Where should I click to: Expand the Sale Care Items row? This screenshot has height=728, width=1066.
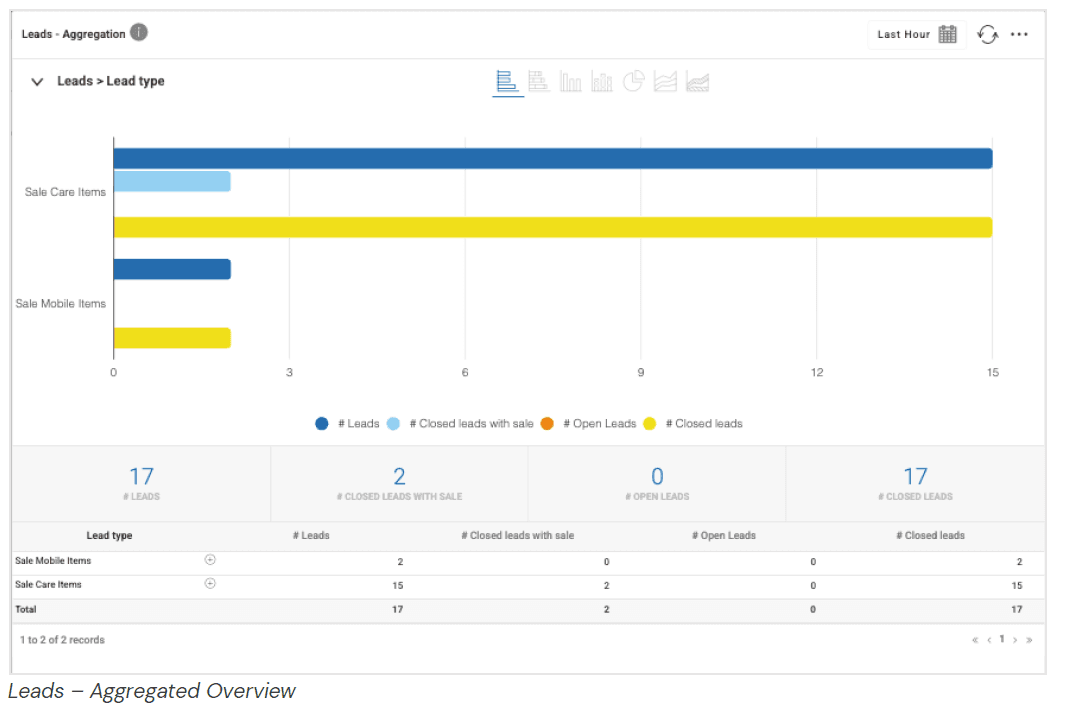click(210, 584)
